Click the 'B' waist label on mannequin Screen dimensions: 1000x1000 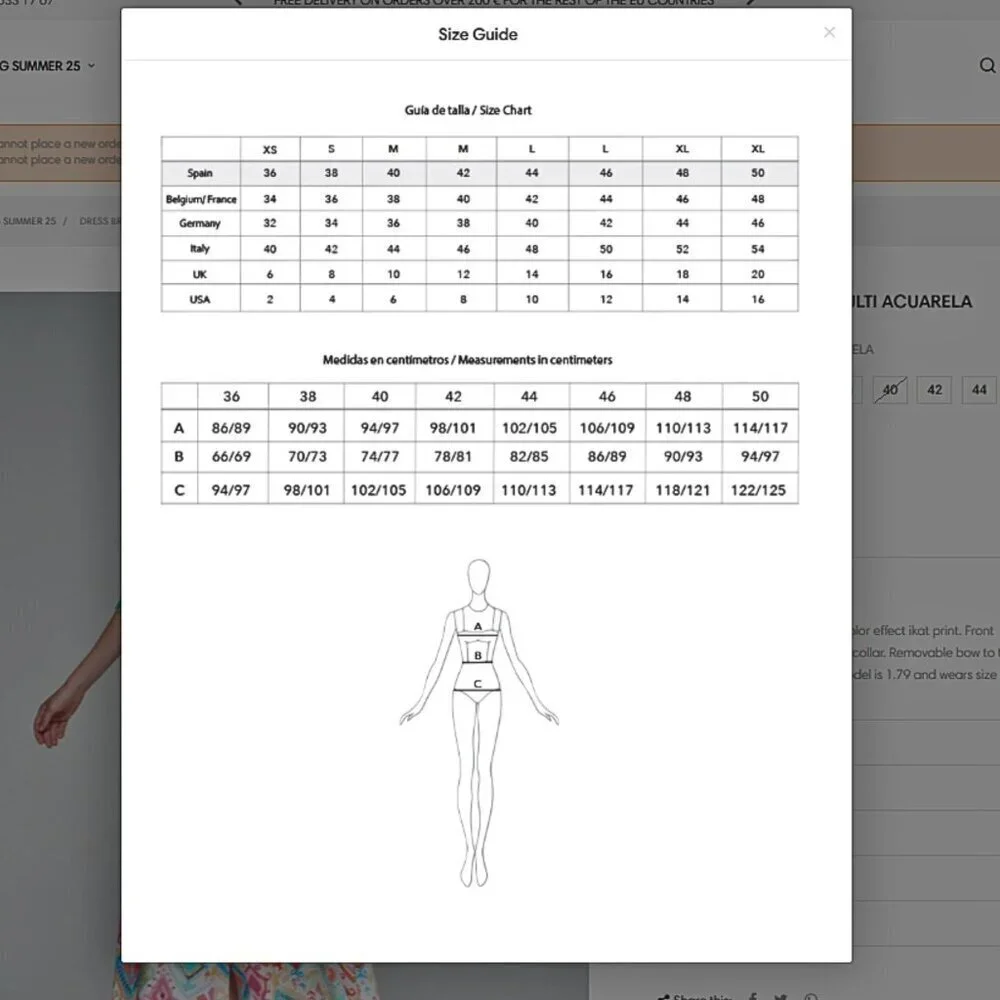click(x=478, y=655)
